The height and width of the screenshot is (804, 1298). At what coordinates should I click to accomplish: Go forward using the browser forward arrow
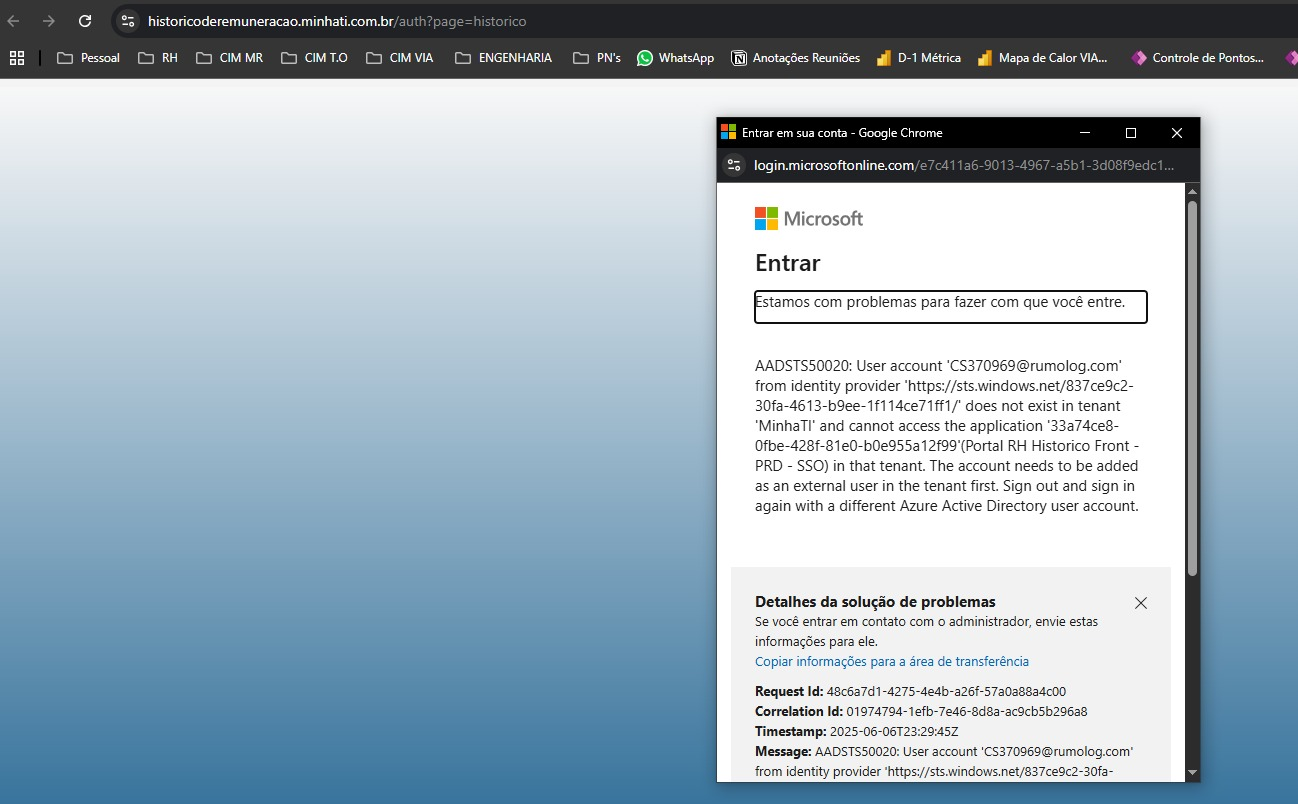pos(49,21)
